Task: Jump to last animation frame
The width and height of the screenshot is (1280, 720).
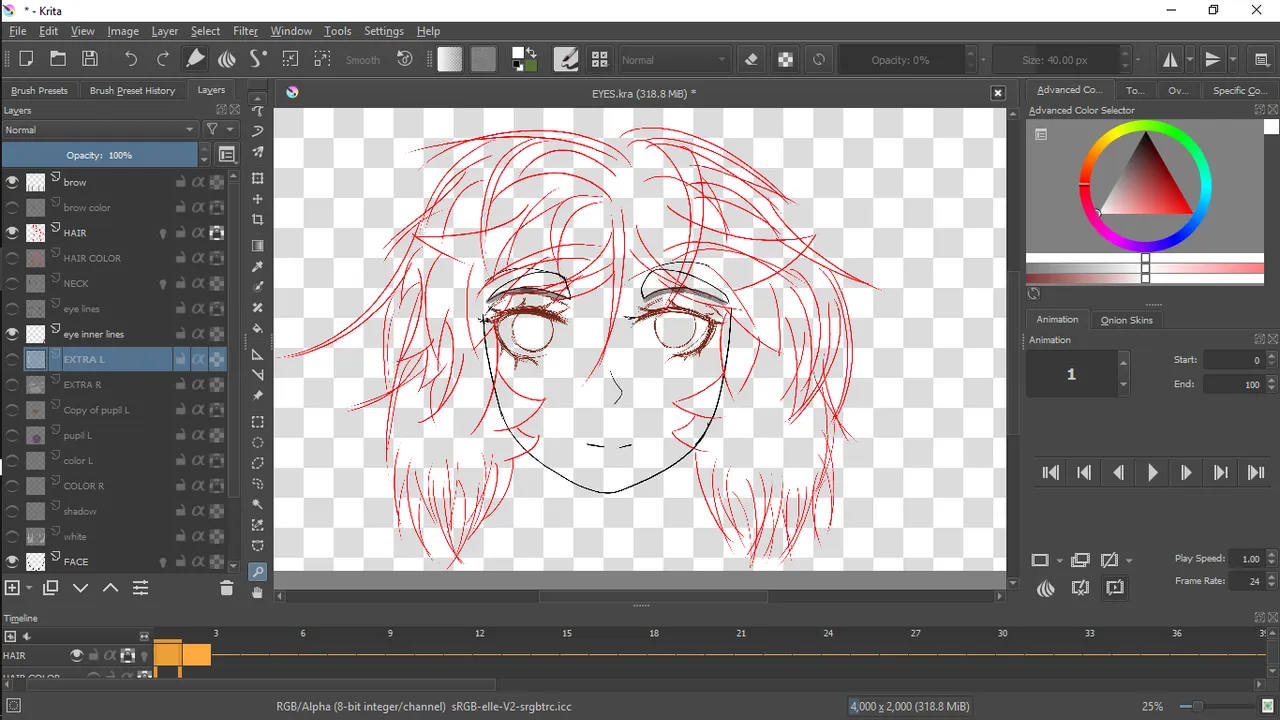Action: 1255,473
